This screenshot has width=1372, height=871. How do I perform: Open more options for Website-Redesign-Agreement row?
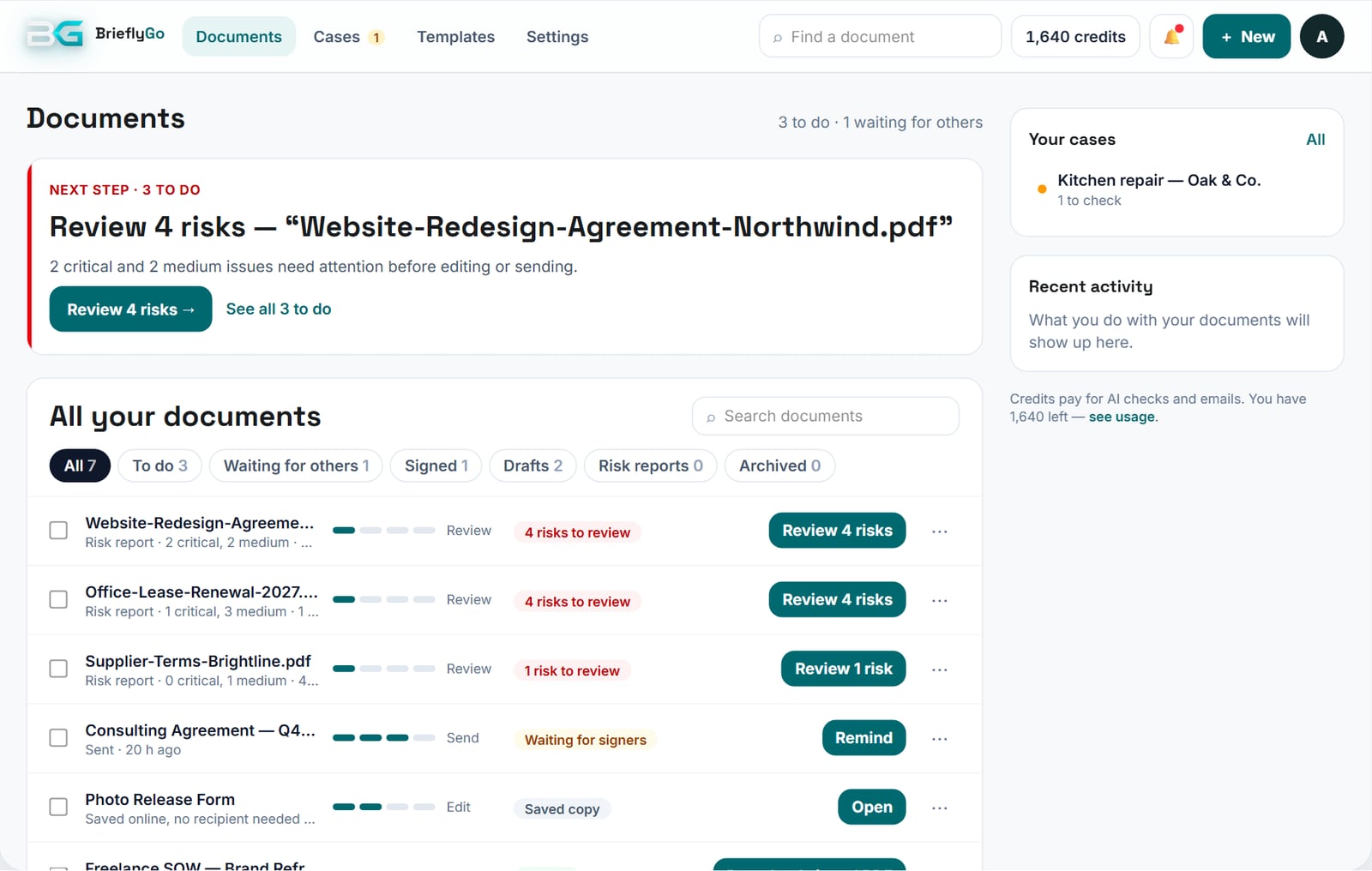[940, 532]
